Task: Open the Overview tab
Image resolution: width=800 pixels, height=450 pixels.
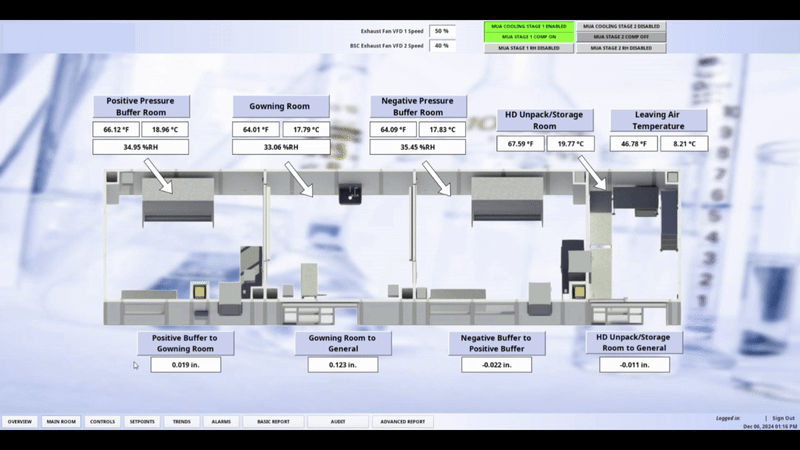Action: [x=20, y=422]
